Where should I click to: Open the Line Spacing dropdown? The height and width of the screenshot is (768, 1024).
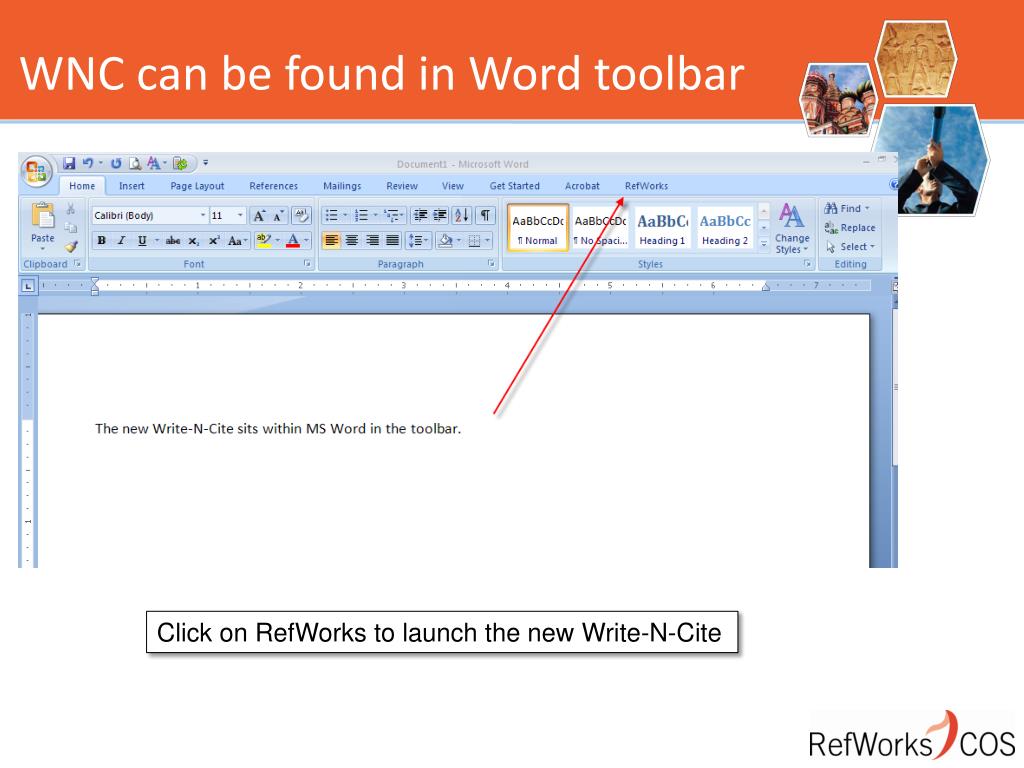tap(418, 241)
